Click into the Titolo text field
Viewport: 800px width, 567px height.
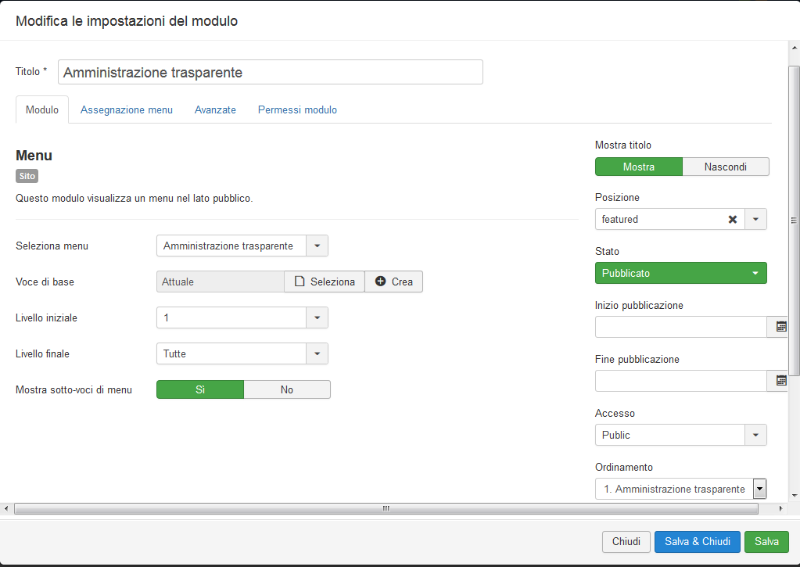coord(270,72)
